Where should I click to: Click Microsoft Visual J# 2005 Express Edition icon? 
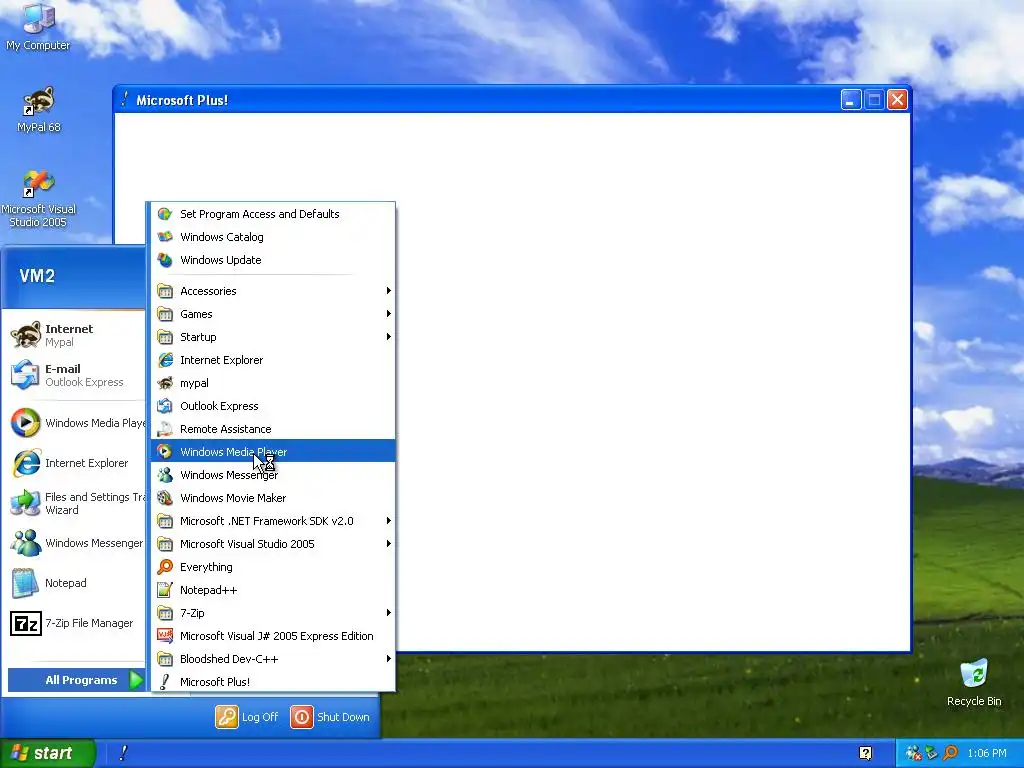(165, 635)
